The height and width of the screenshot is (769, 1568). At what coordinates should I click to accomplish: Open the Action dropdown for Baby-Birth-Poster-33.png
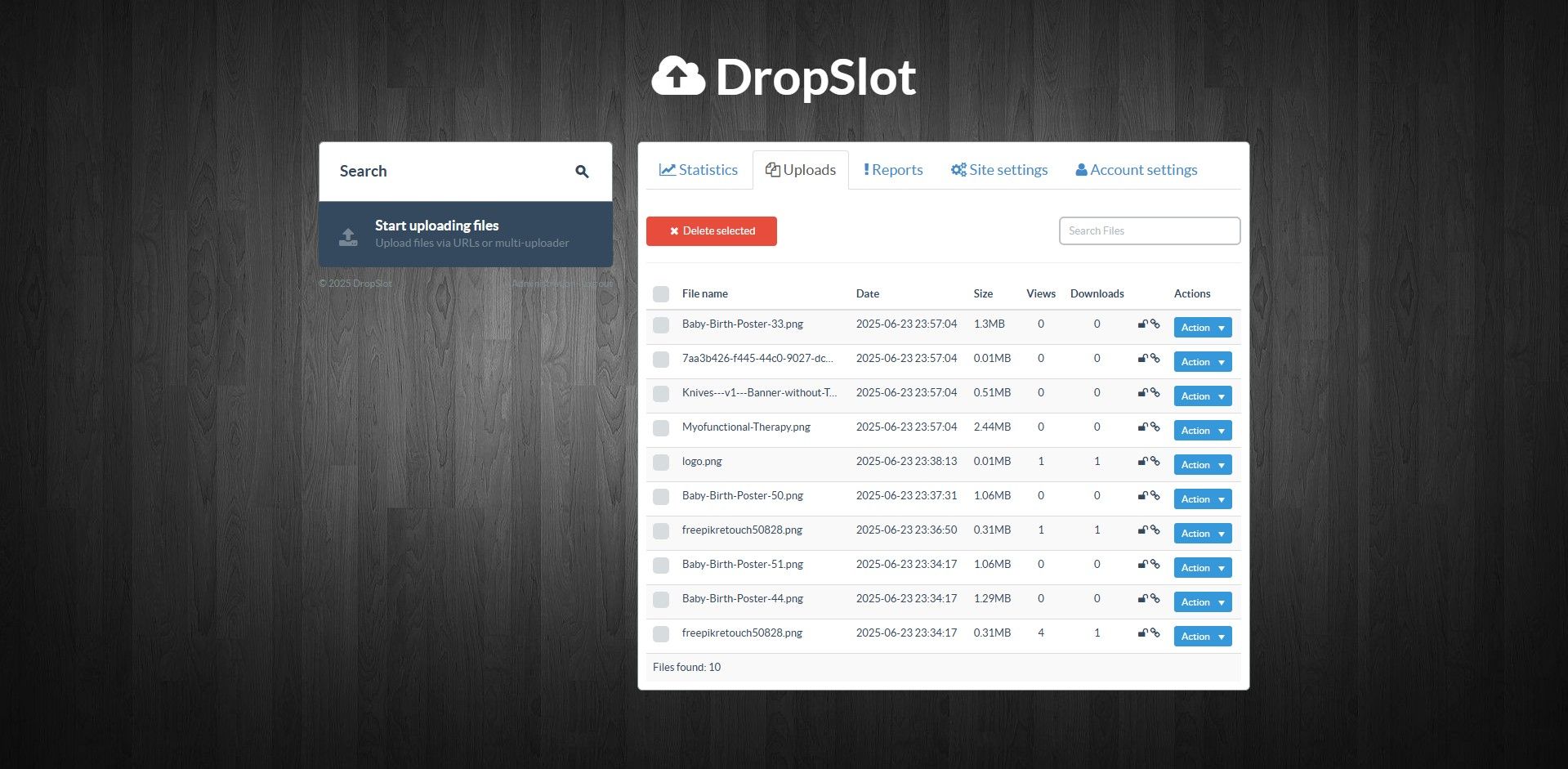[1203, 328]
